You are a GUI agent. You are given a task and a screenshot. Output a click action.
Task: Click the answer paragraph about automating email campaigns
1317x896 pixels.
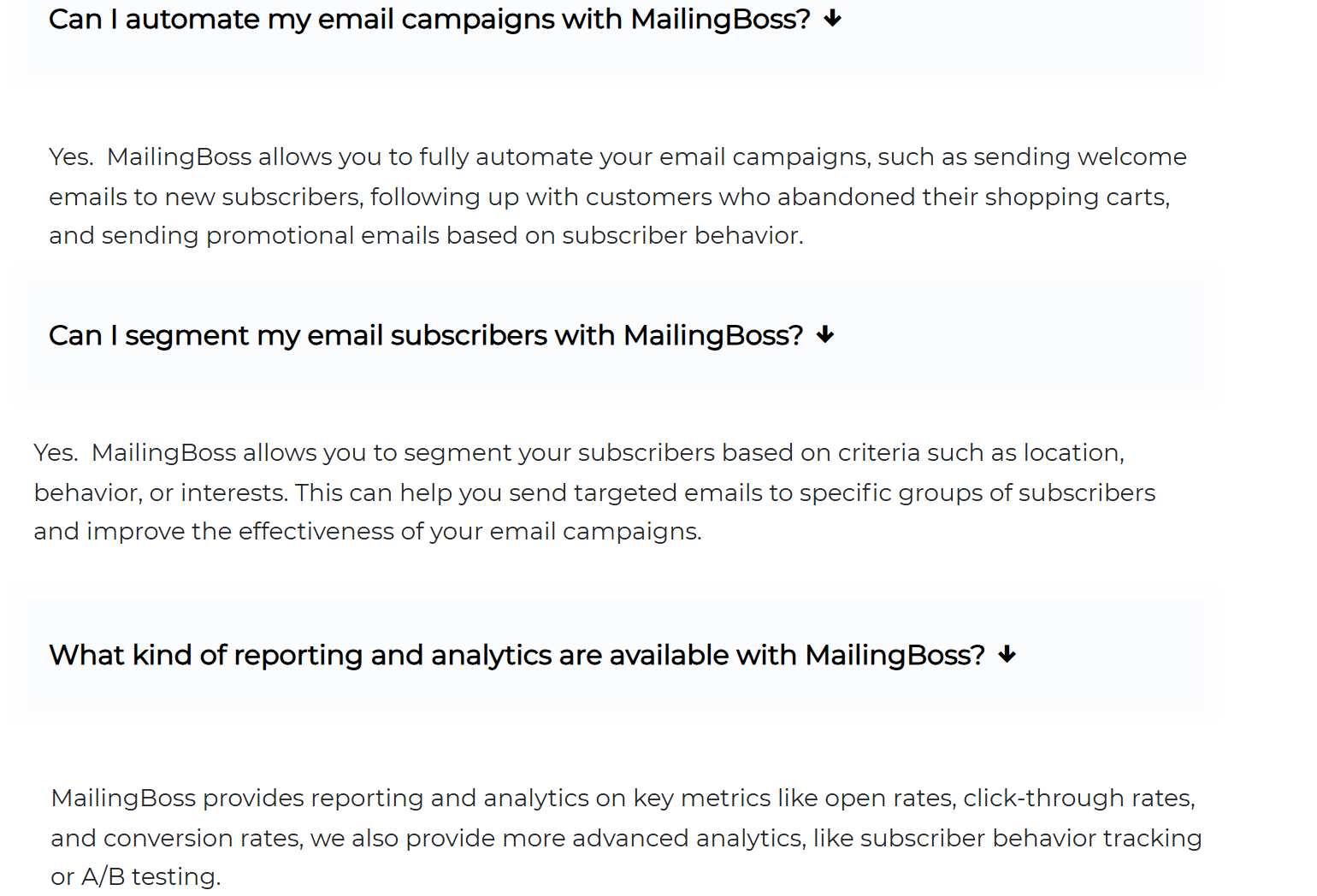[599, 197]
